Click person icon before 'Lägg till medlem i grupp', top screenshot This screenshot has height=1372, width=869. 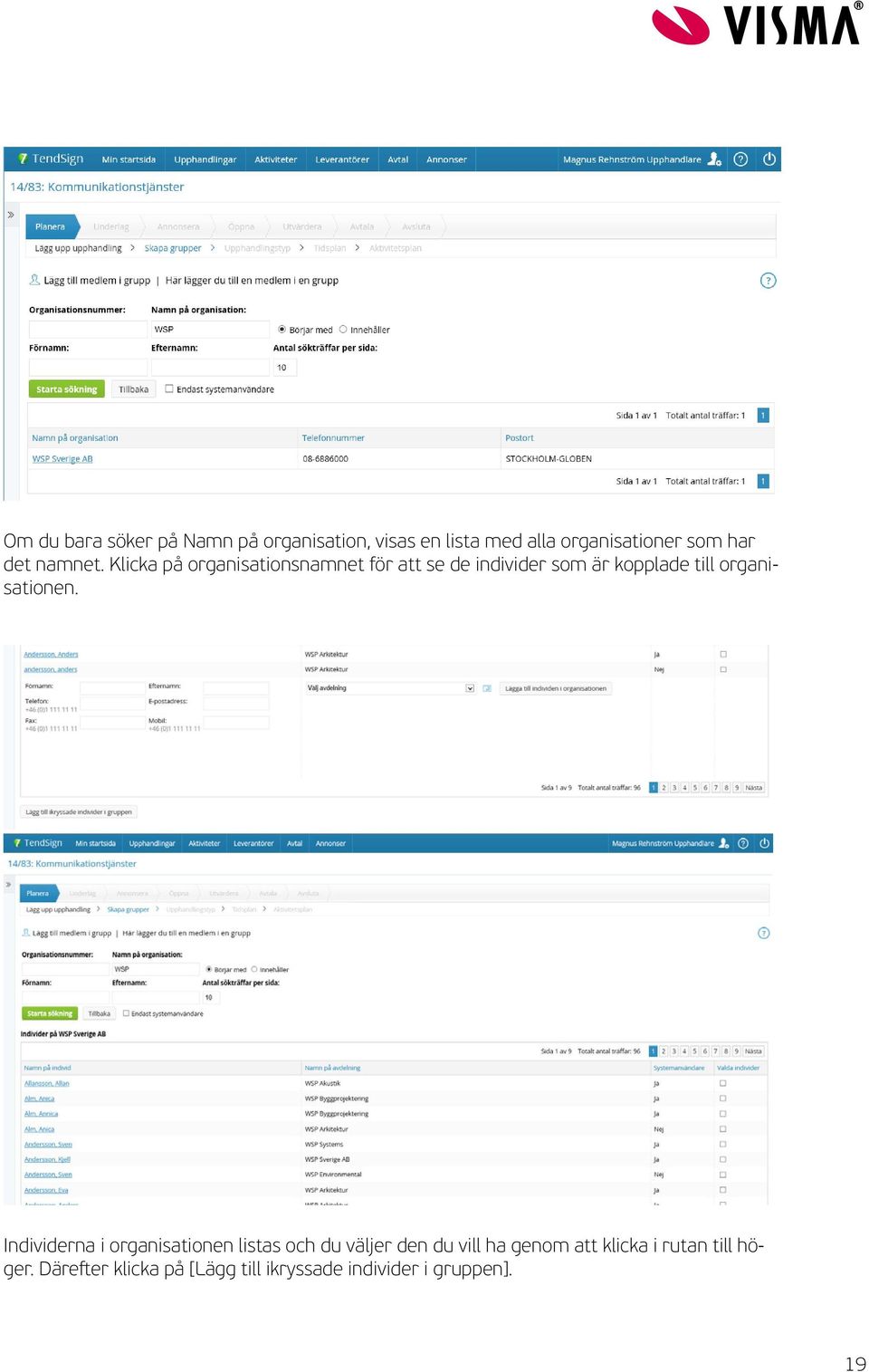34,280
